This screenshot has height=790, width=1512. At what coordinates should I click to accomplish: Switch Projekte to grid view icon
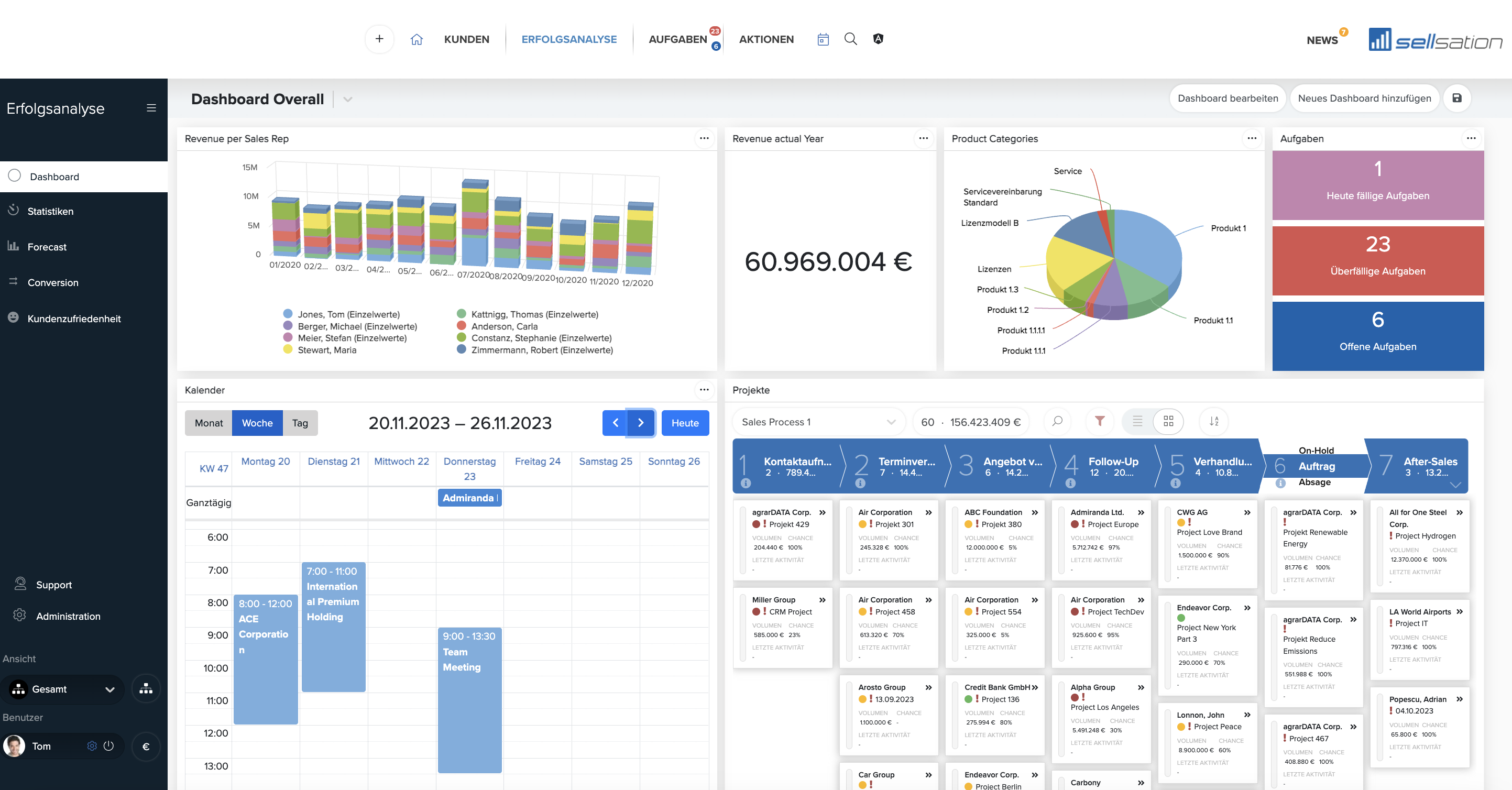(x=1169, y=421)
